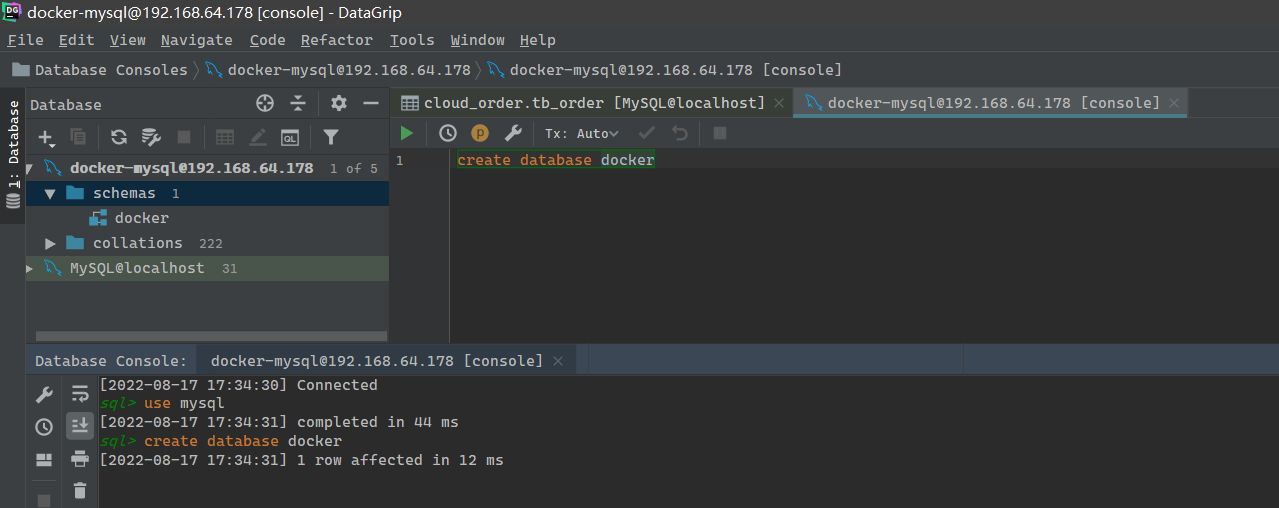This screenshot has width=1279, height=508.
Task: Toggle the 1: Database side tool window
Action: [13, 154]
